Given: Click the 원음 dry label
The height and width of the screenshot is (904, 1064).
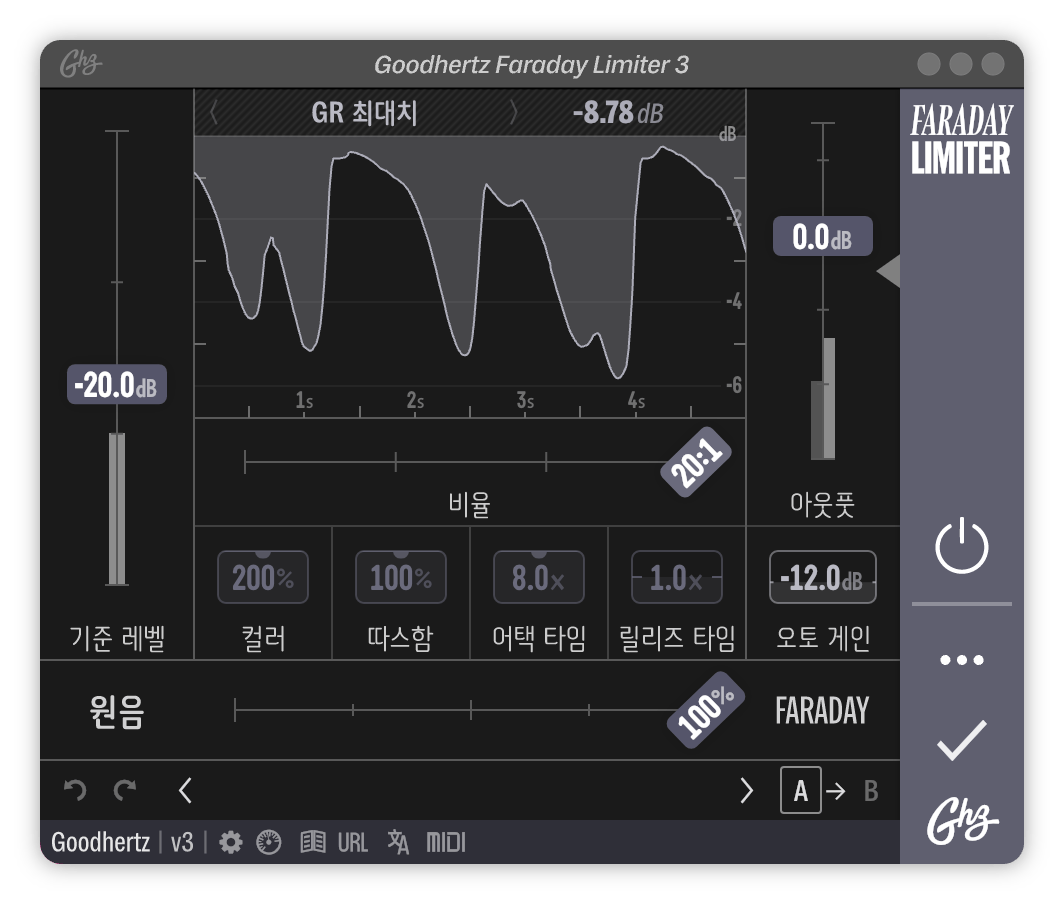Looking at the screenshot, I should pos(117,711).
